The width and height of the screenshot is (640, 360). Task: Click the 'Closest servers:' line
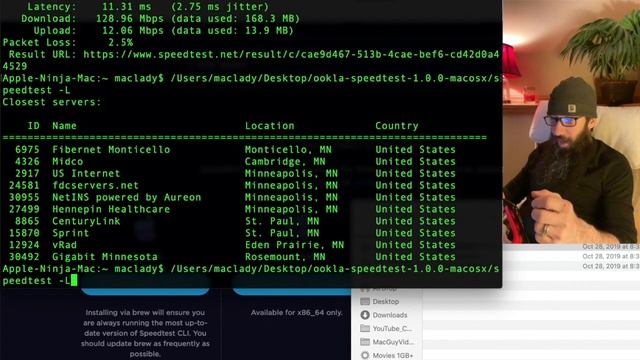point(52,102)
